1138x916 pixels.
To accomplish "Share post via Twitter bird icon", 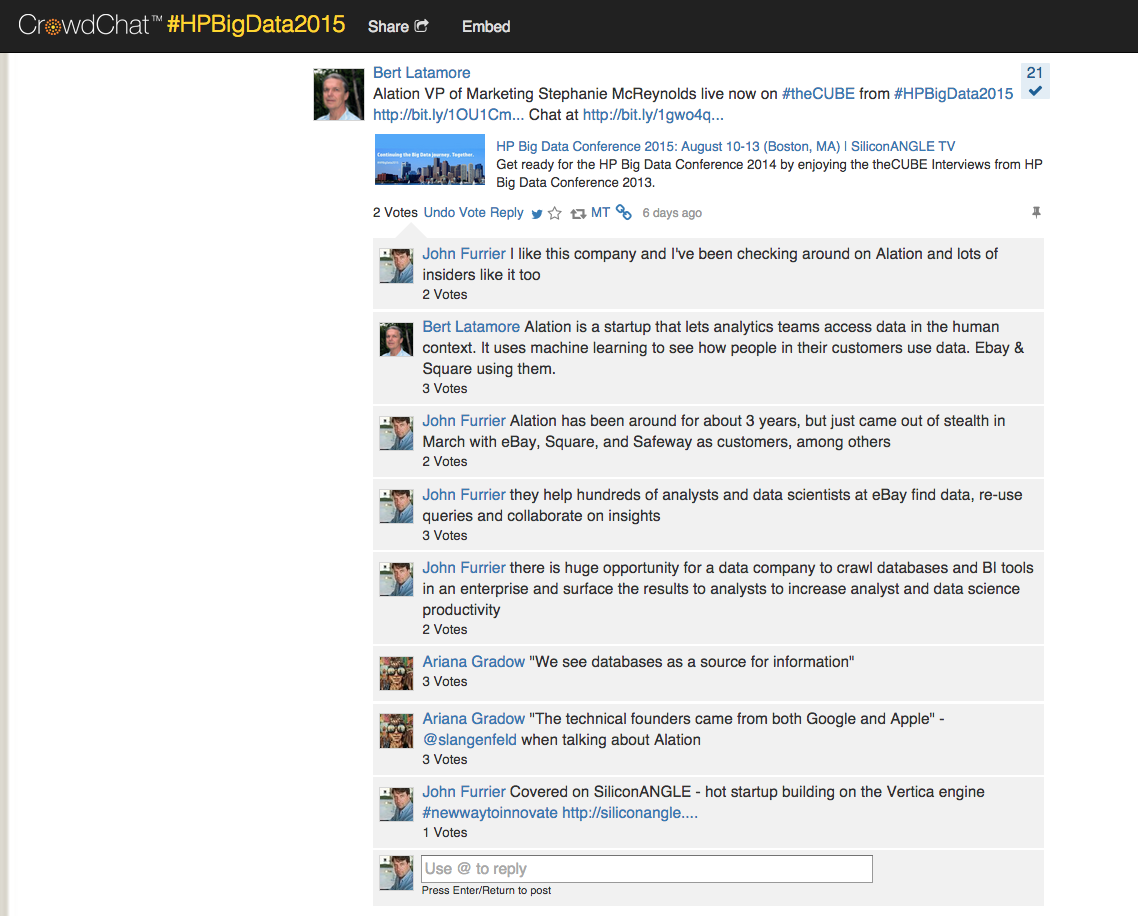I will [537, 213].
